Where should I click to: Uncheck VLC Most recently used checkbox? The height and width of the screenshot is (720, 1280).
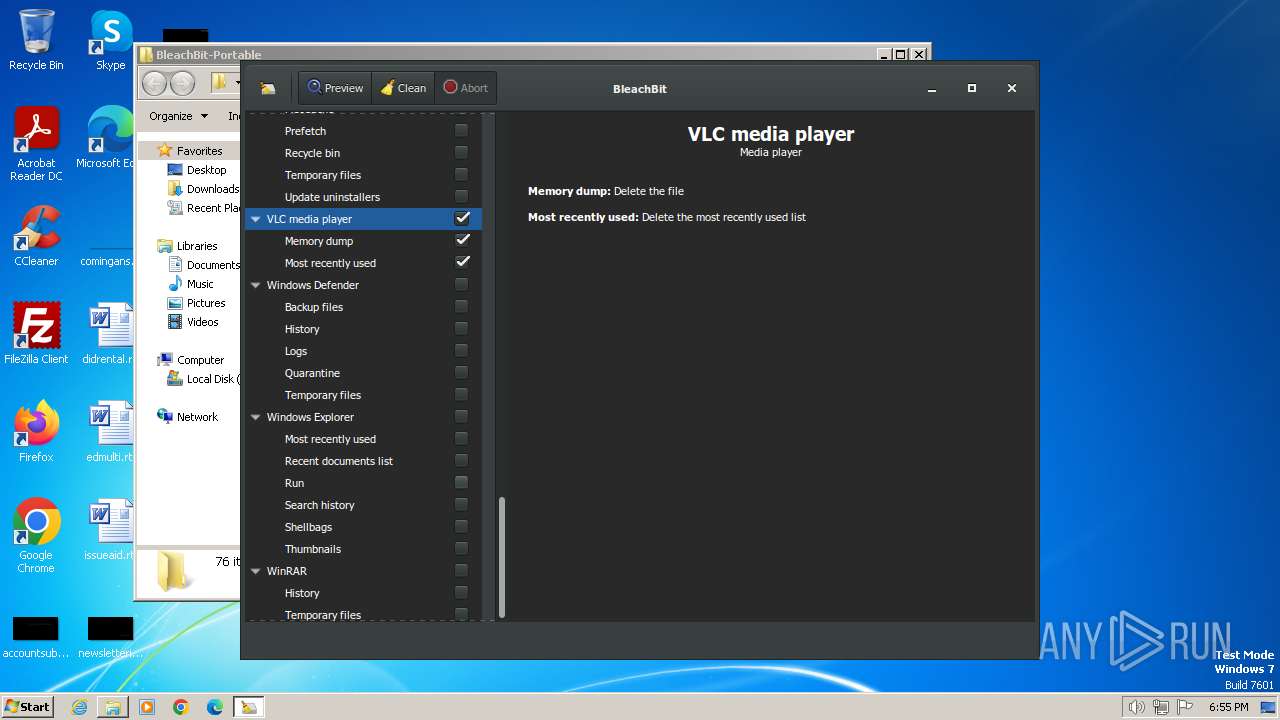[x=462, y=262]
